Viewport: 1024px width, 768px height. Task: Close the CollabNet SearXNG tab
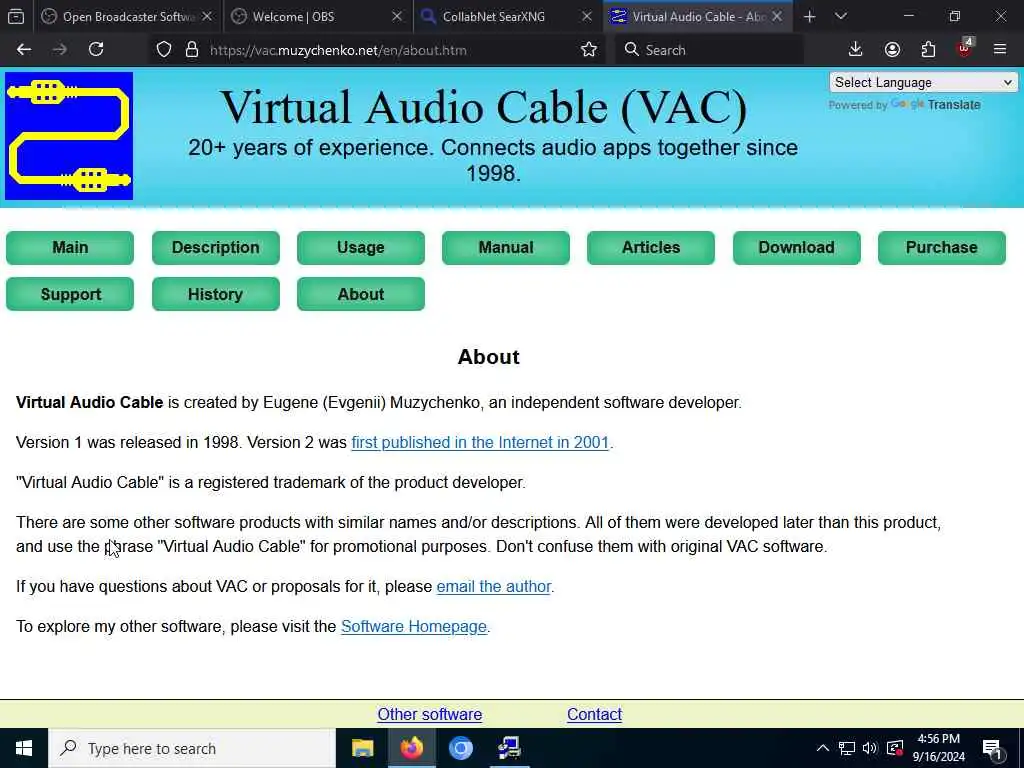click(x=587, y=17)
